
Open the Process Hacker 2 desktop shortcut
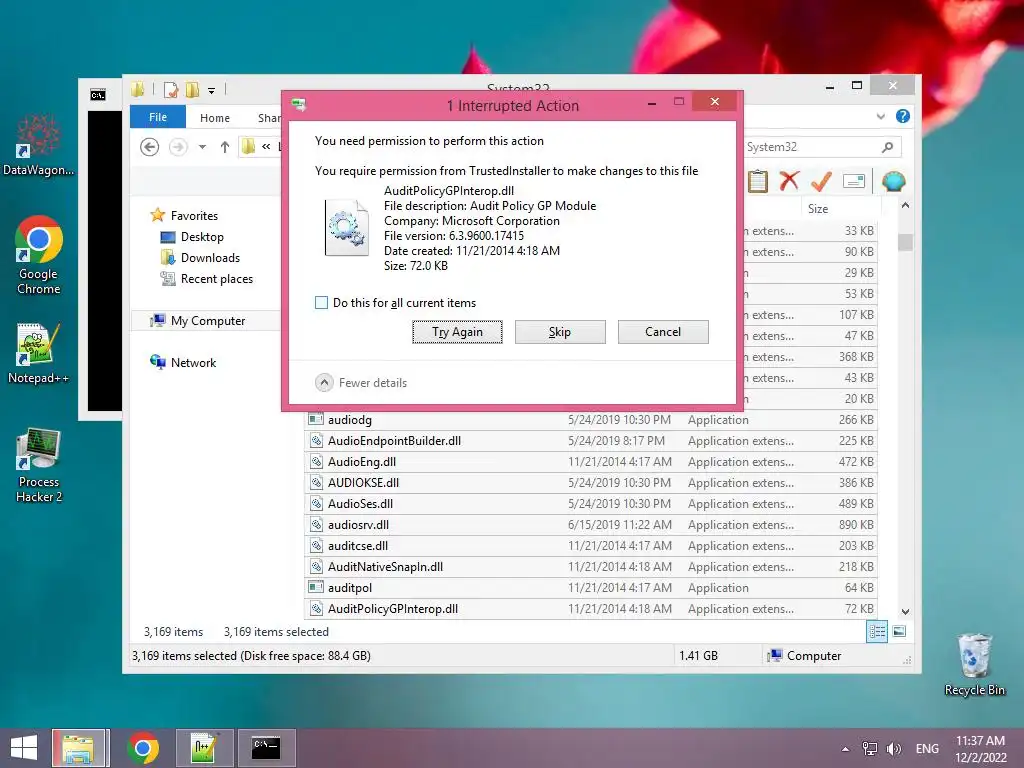click(39, 465)
